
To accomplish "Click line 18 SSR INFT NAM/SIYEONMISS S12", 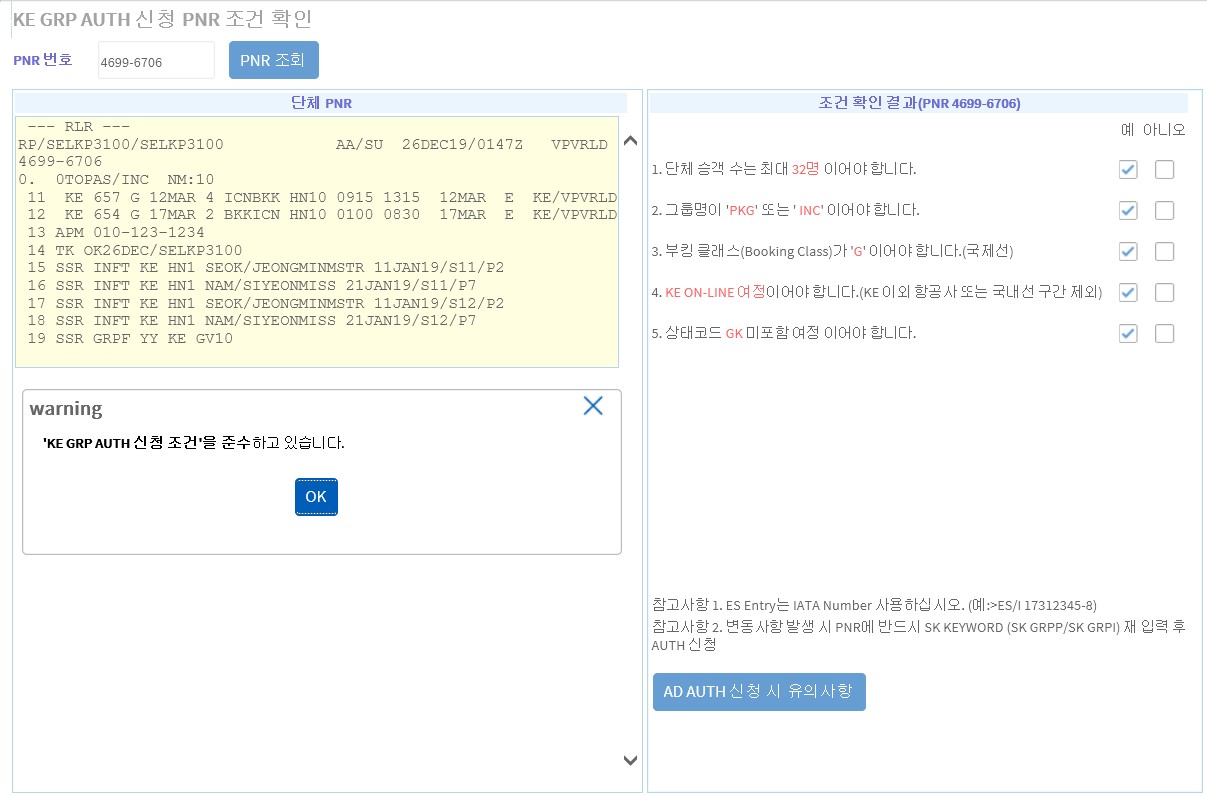I will (252, 320).
